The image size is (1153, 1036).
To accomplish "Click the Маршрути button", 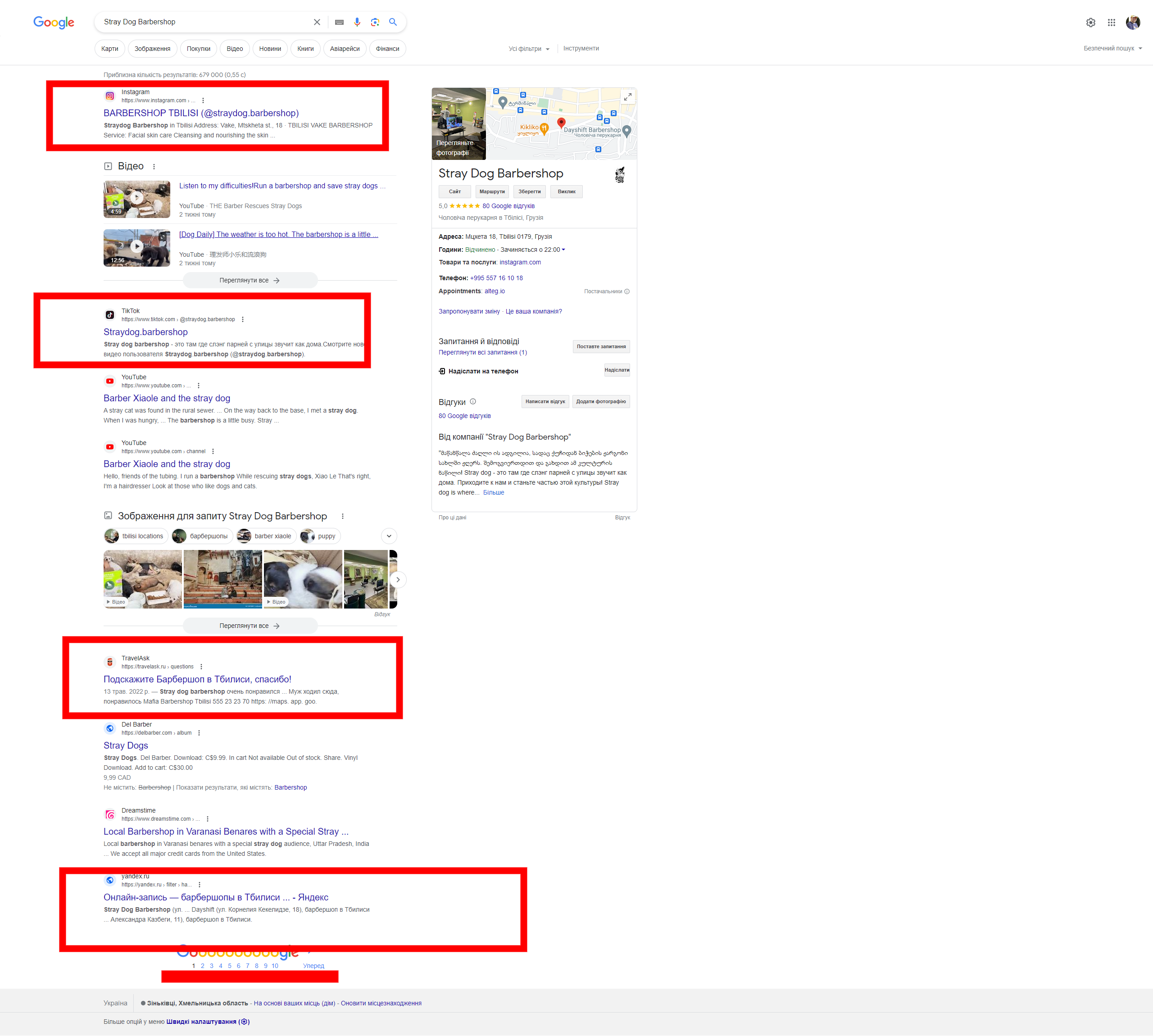I will click(492, 192).
